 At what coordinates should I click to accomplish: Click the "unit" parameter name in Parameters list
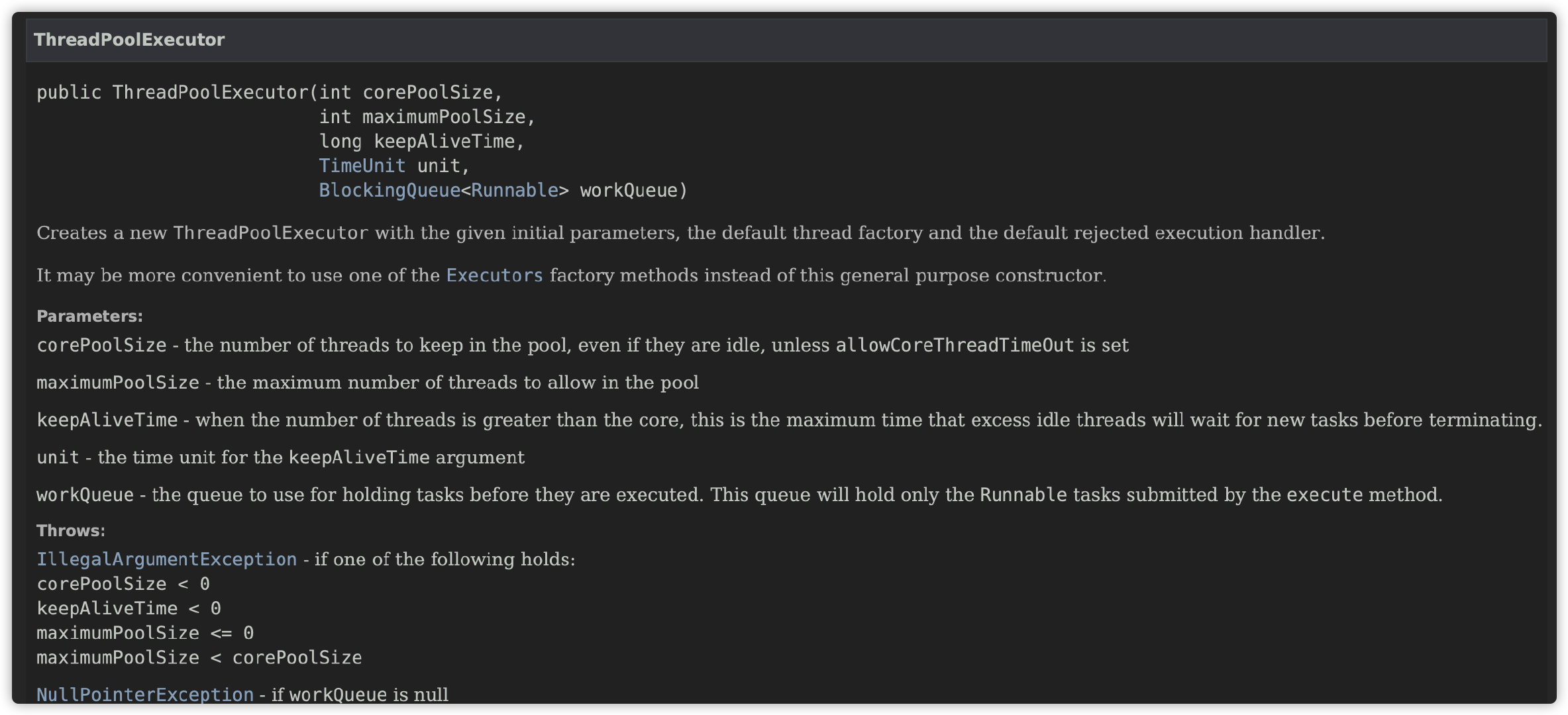pyautogui.click(x=58, y=457)
